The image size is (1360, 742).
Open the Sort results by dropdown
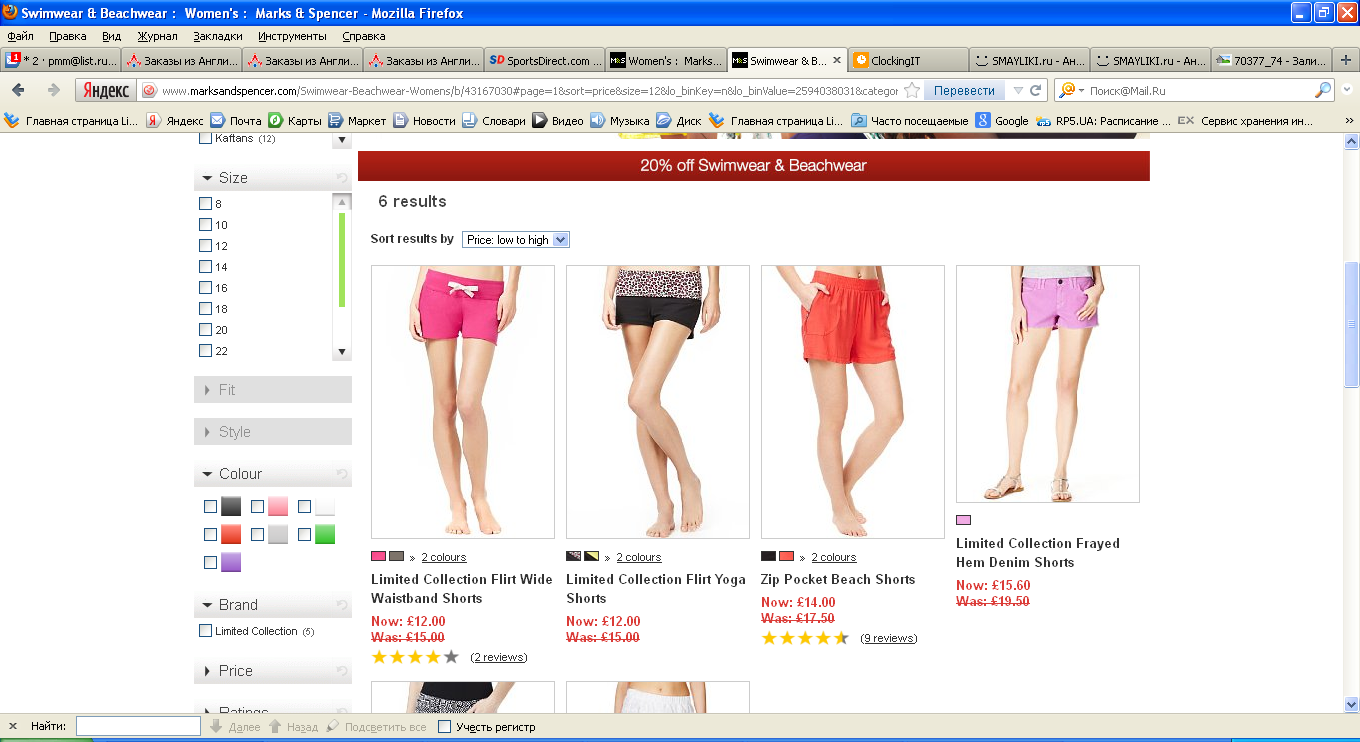515,240
